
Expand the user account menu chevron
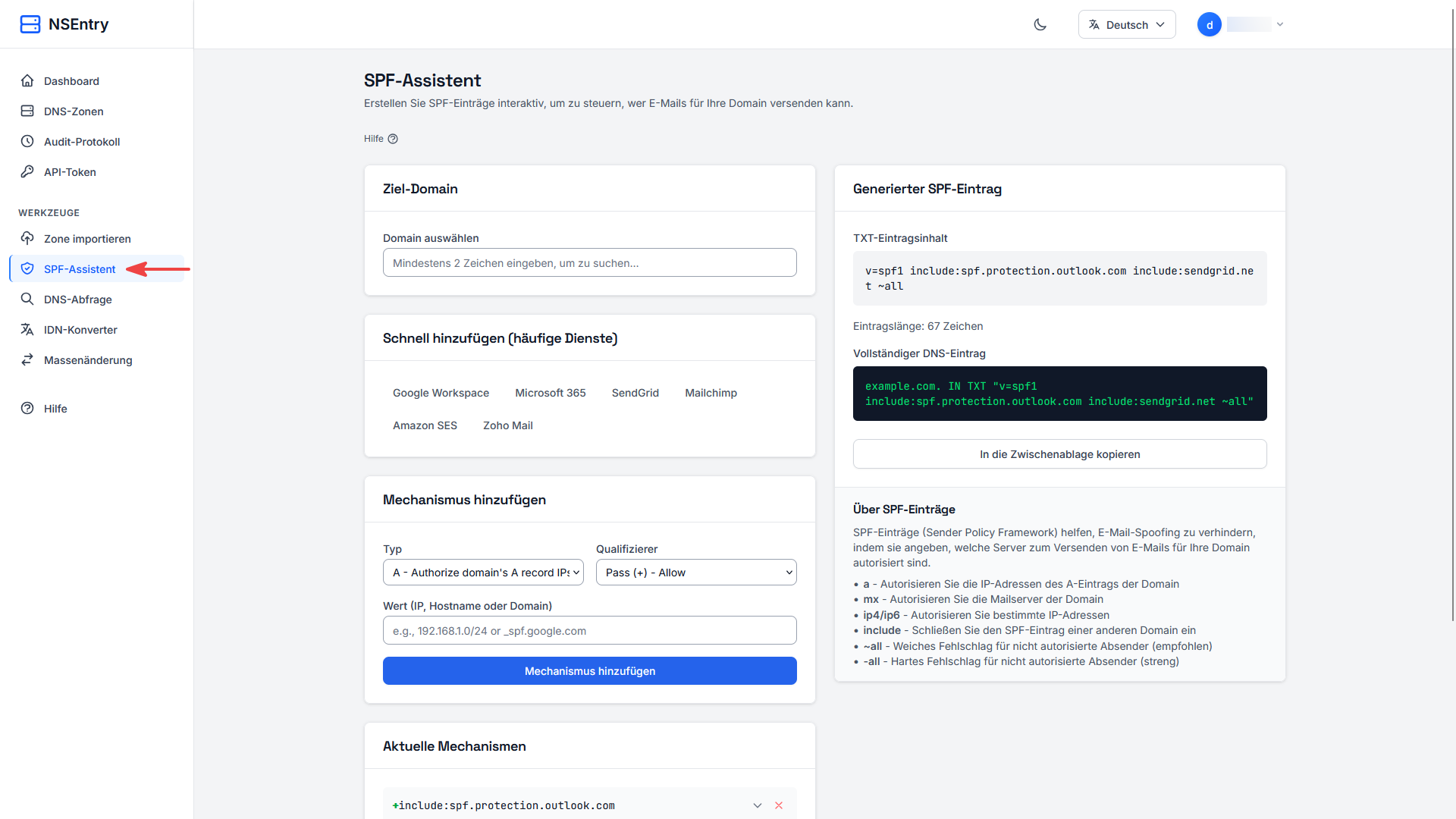[1280, 24]
